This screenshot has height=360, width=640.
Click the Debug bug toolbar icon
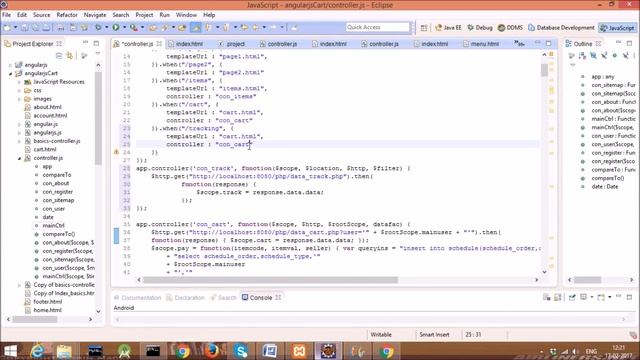pyautogui.click(x=98, y=27)
